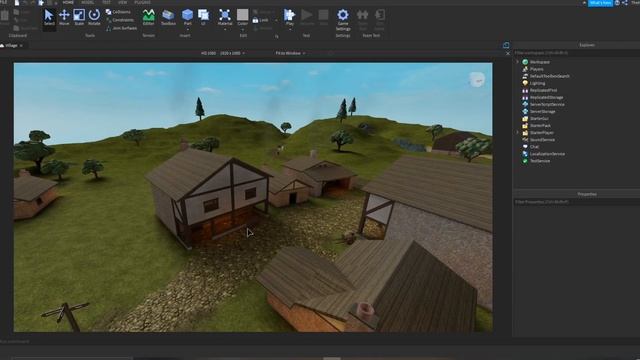Expand the Workspace node
Screen dimensions: 640x360
(518, 62)
